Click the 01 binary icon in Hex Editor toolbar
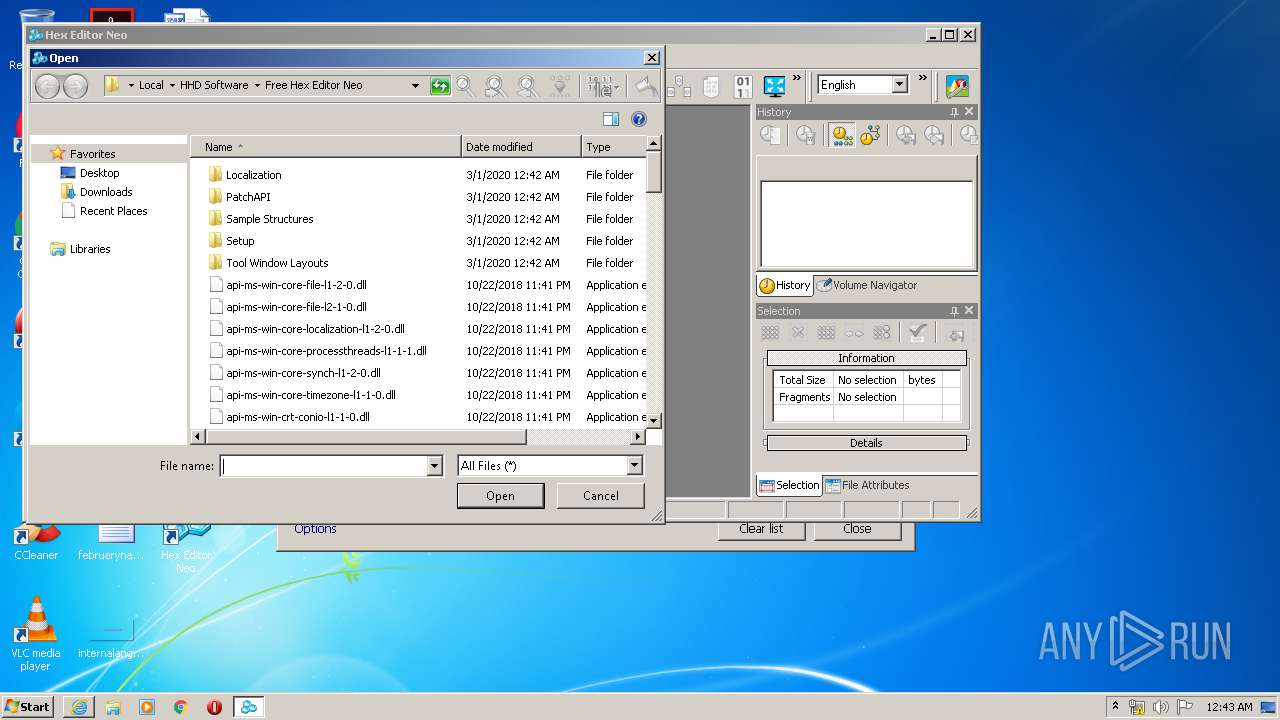The image size is (1280, 720). click(x=743, y=86)
